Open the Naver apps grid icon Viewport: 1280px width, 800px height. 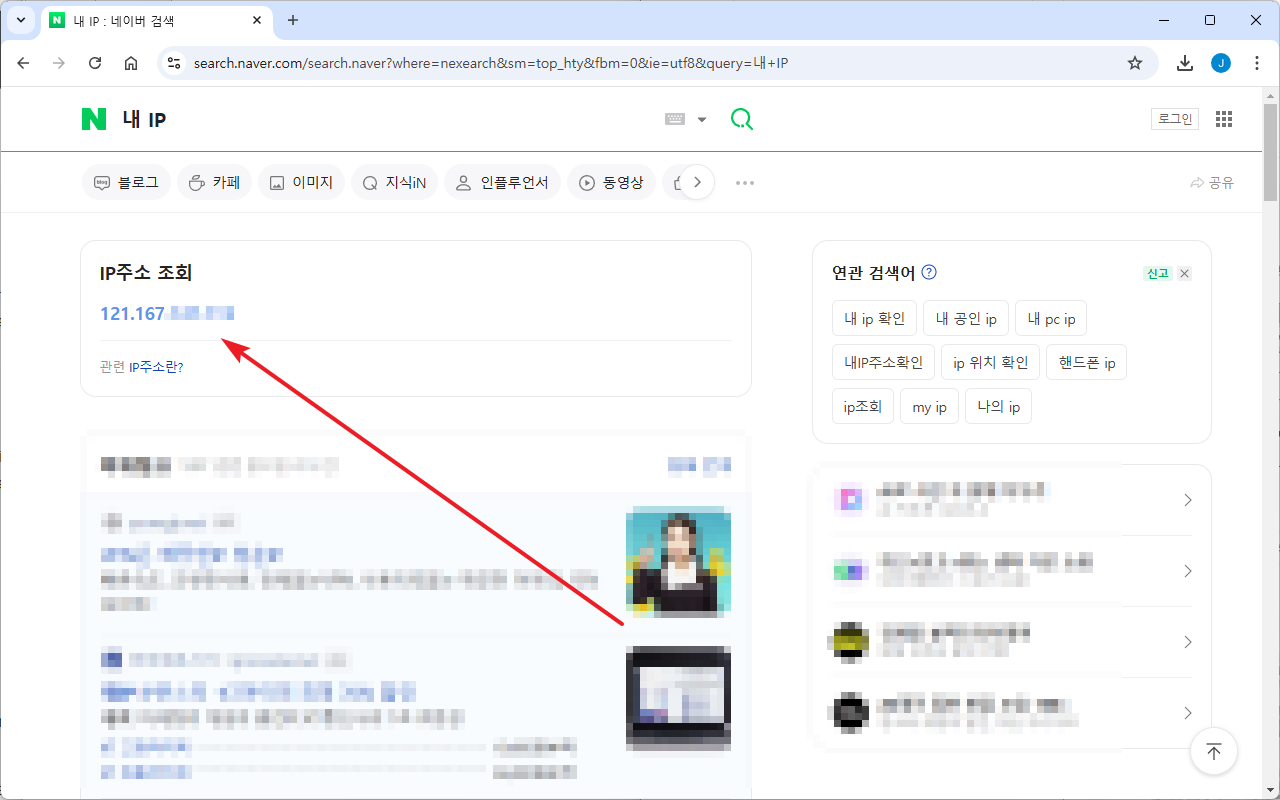pos(1224,119)
